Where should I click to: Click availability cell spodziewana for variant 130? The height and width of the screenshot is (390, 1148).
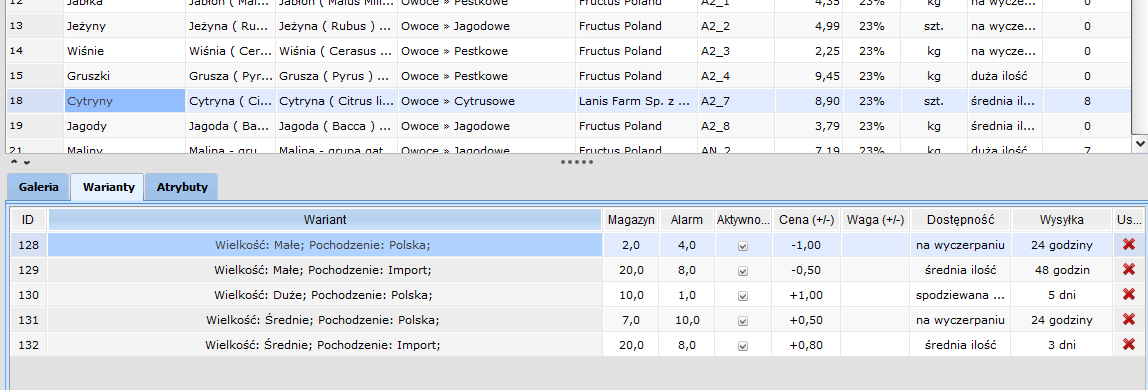(960, 296)
